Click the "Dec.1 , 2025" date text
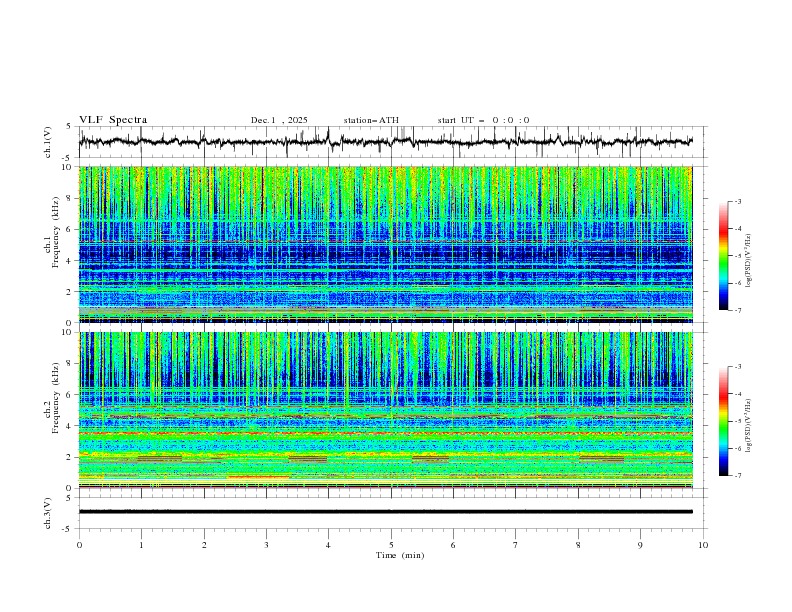 pyautogui.click(x=279, y=120)
